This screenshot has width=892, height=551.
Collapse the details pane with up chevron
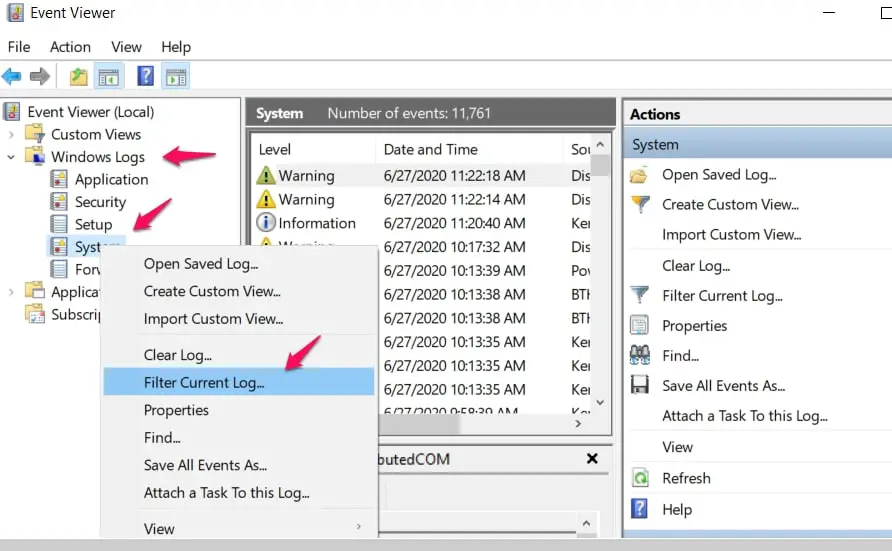click(586, 523)
